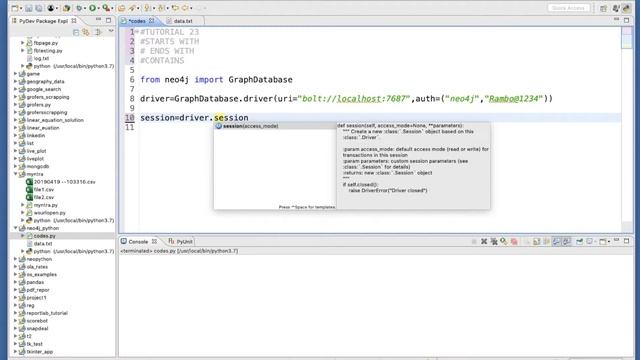Save the current file via toolbar
Image resolution: width=640 pixels, height=360 pixels.
point(29,8)
